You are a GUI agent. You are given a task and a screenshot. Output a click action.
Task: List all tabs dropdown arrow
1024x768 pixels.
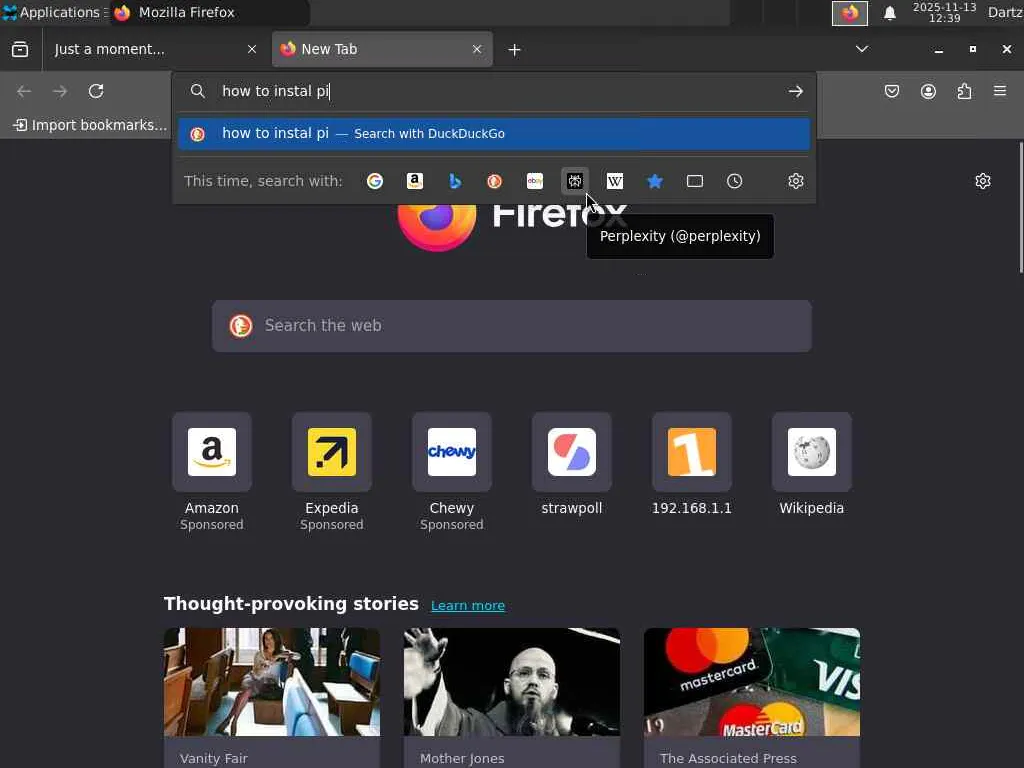tap(862, 49)
